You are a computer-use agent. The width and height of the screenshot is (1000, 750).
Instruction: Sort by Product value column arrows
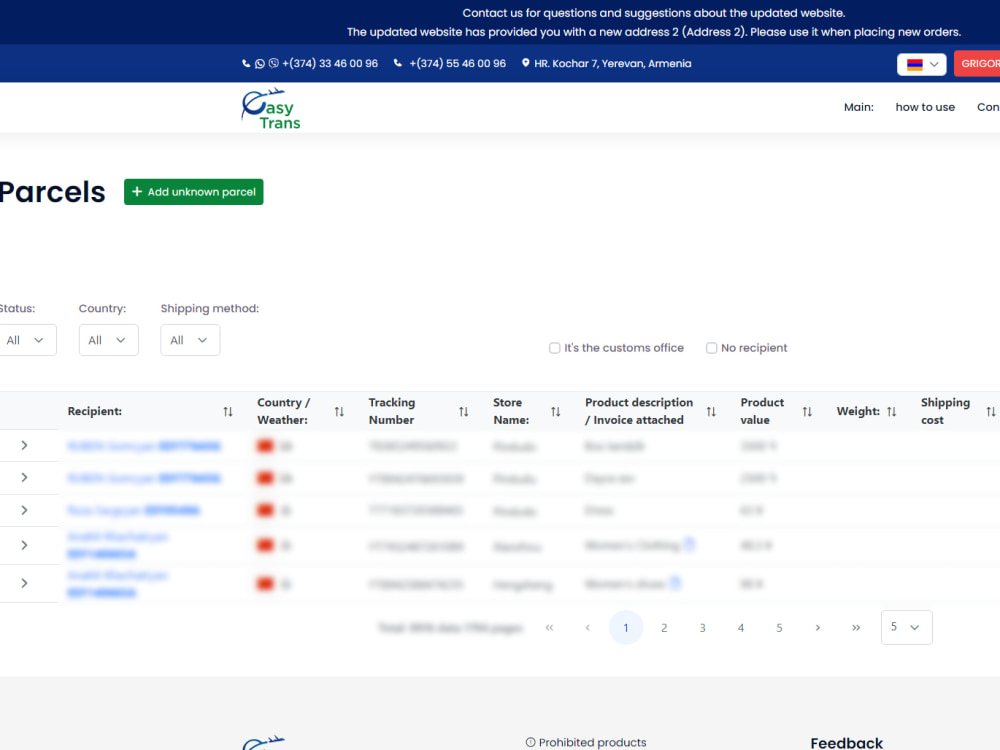pyautogui.click(x=807, y=412)
